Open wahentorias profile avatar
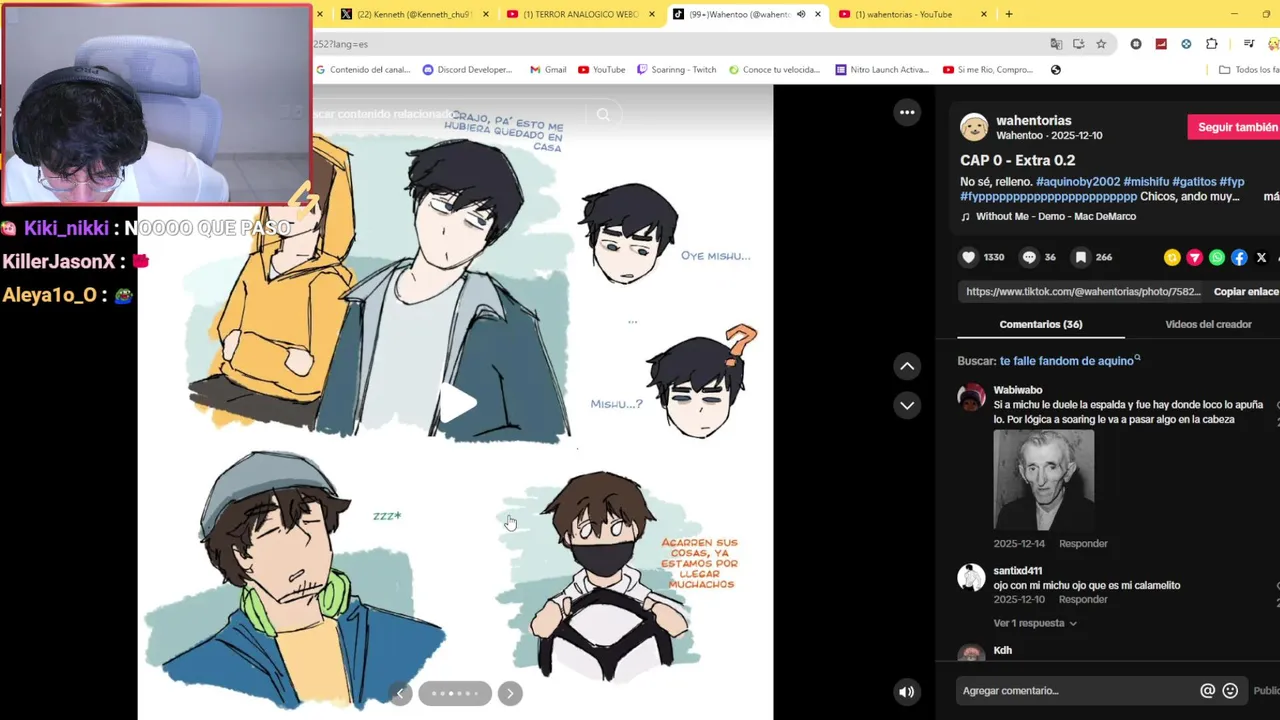This screenshot has width=1280, height=720. (974, 127)
